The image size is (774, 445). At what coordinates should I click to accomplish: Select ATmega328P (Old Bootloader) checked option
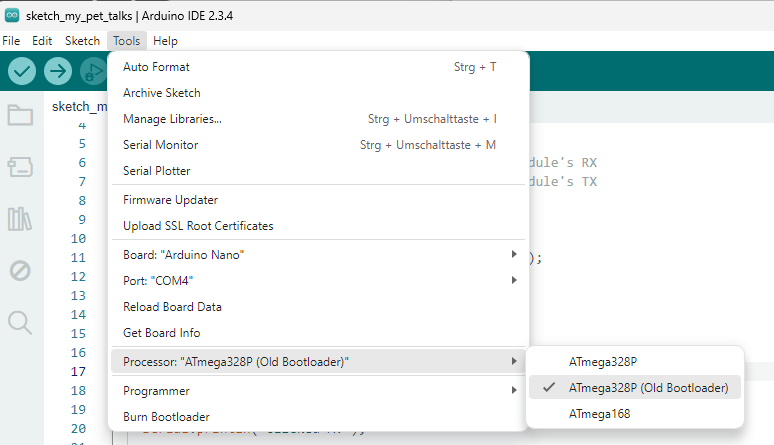tap(648, 387)
